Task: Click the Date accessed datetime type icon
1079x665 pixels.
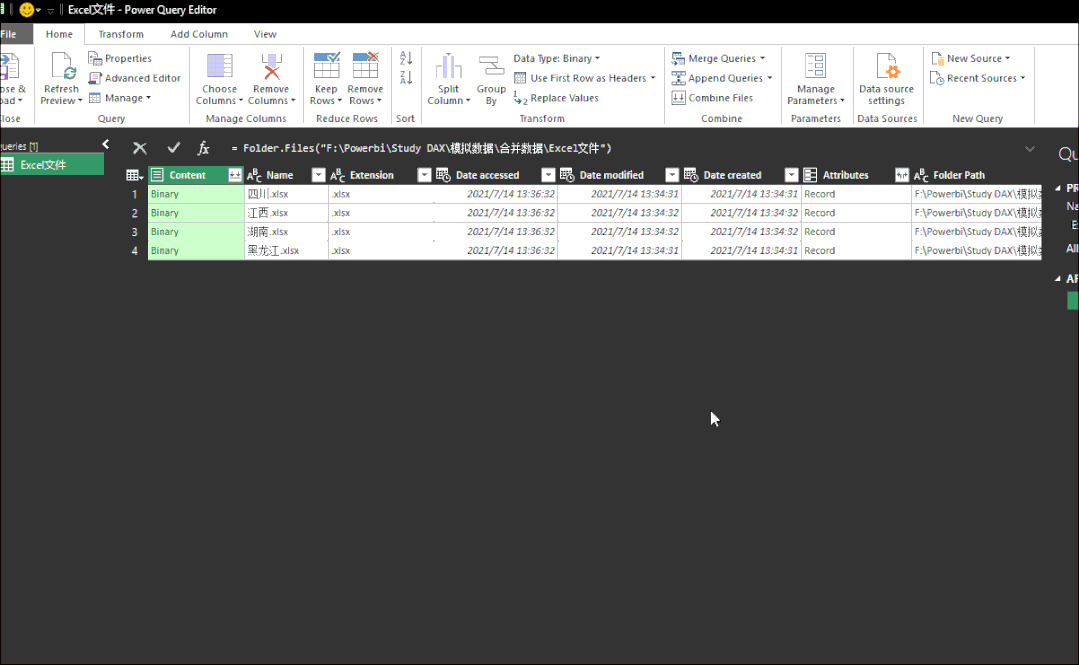Action: 444,175
